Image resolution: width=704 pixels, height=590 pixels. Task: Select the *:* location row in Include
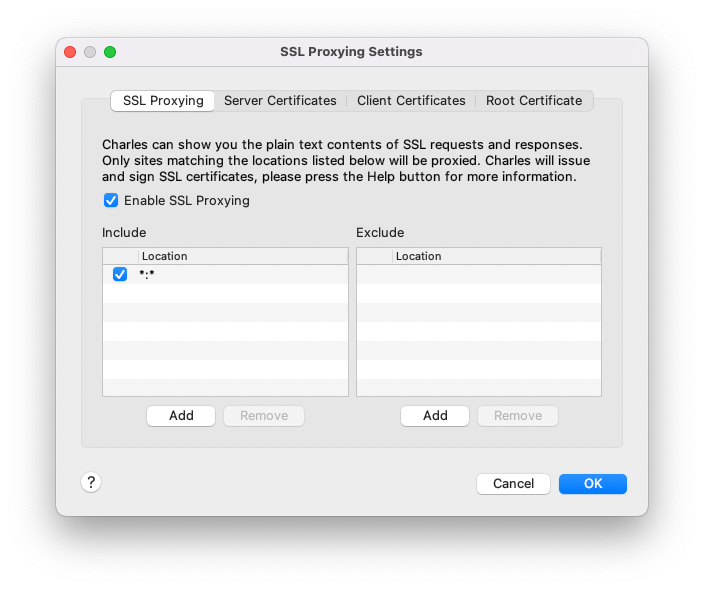click(225, 274)
